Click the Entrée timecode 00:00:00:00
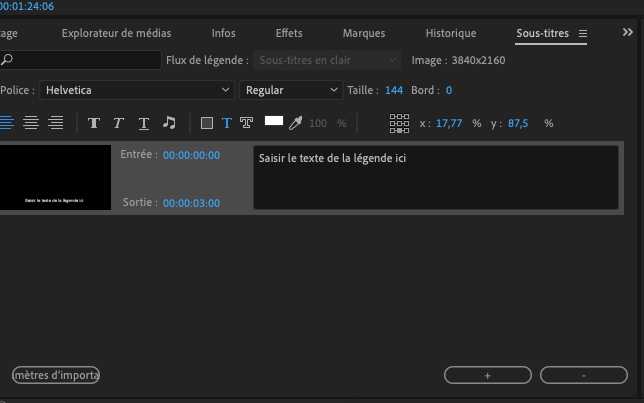644x403 pixels. [191, 155]
